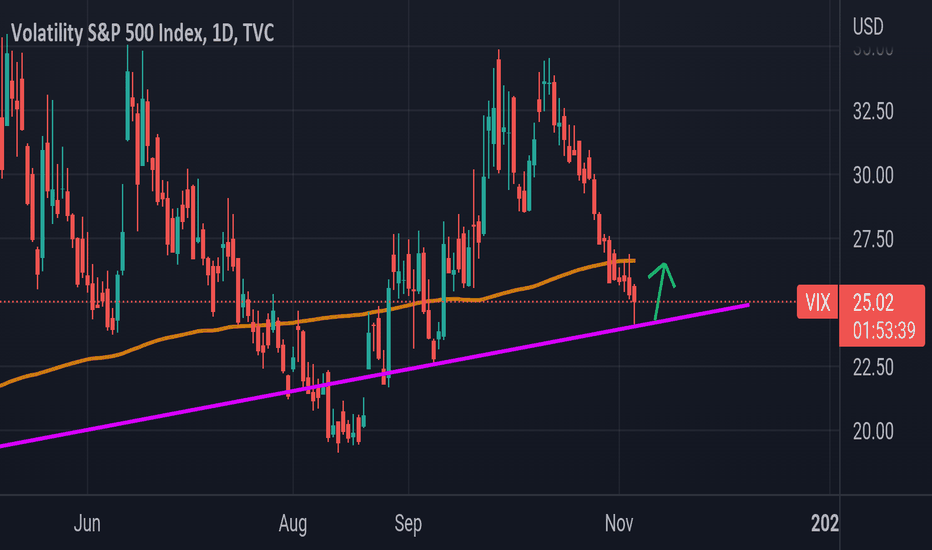
Task: Click the red VIX price label
Action: [x=817, y=303]
